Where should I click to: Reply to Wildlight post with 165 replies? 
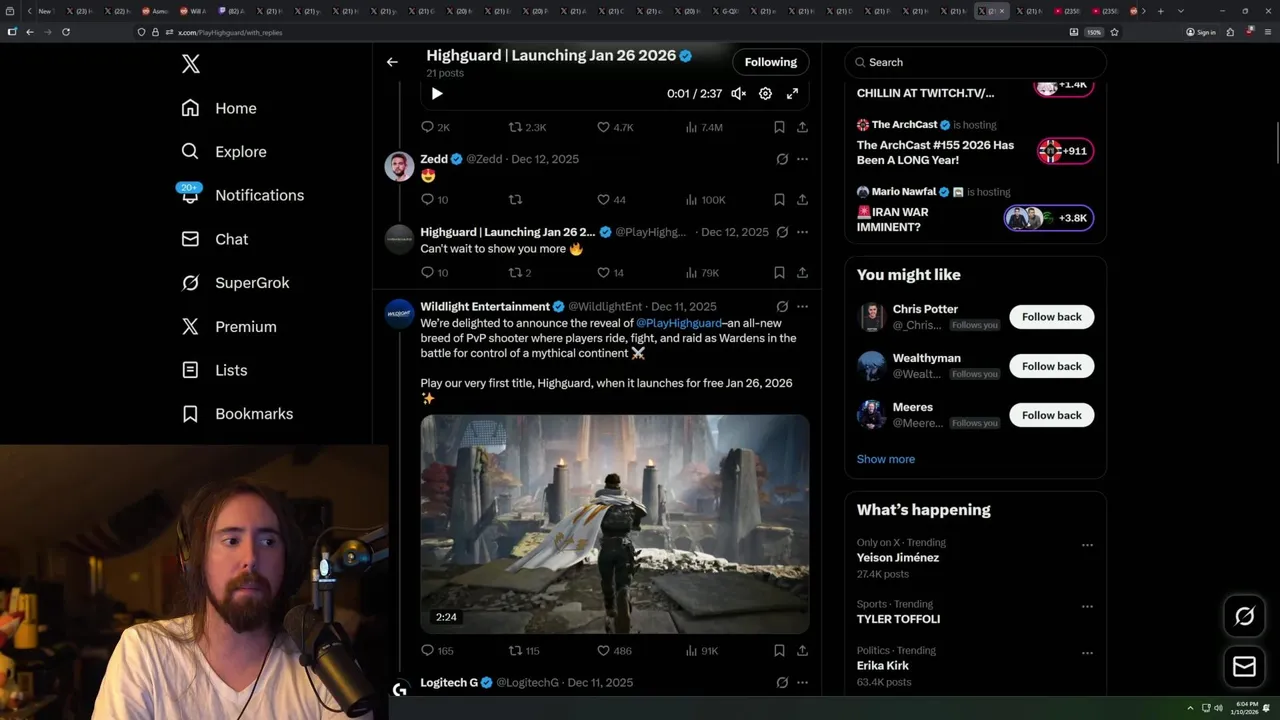[437, 650]
